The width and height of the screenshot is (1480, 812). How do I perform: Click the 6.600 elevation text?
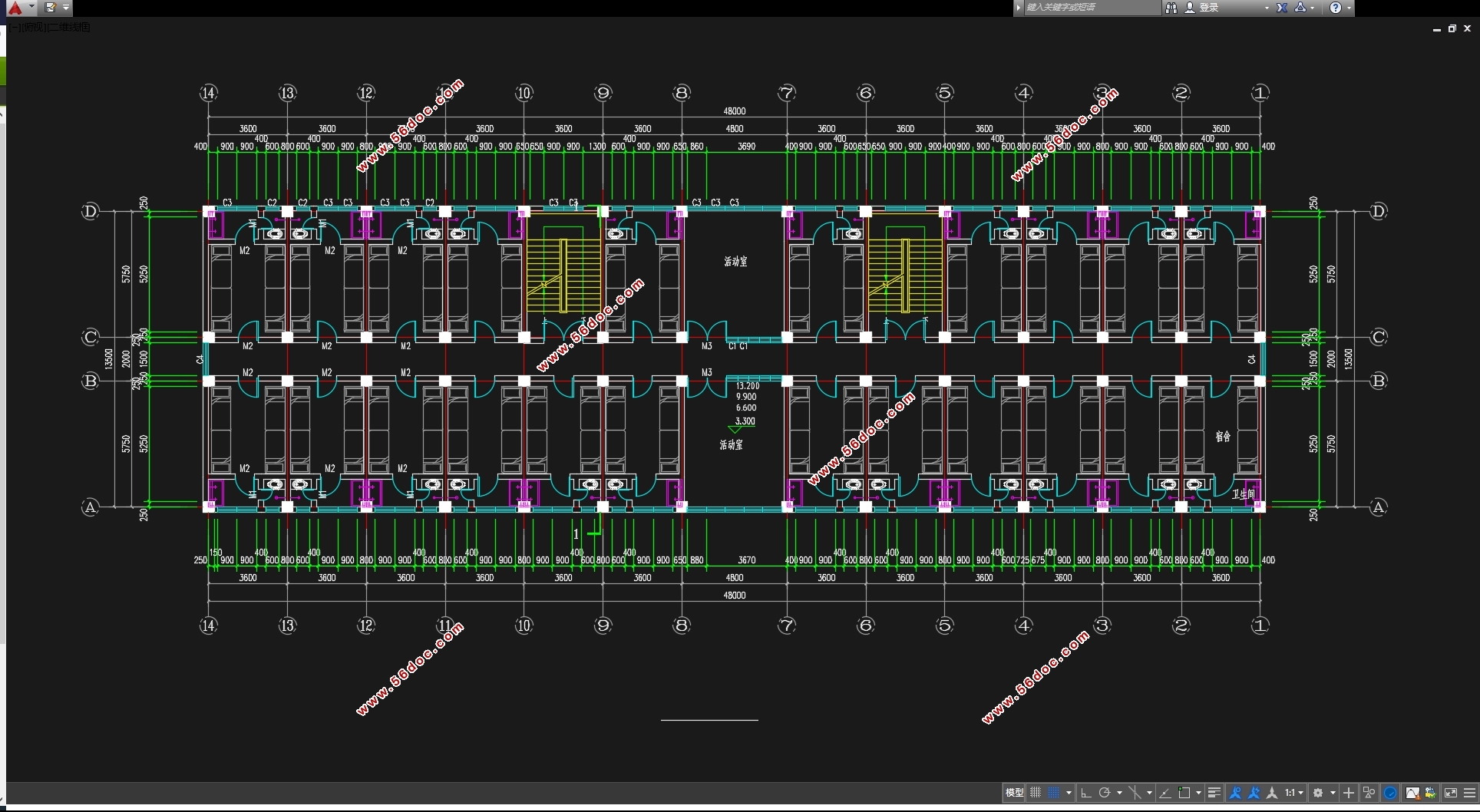click(746, 408)
